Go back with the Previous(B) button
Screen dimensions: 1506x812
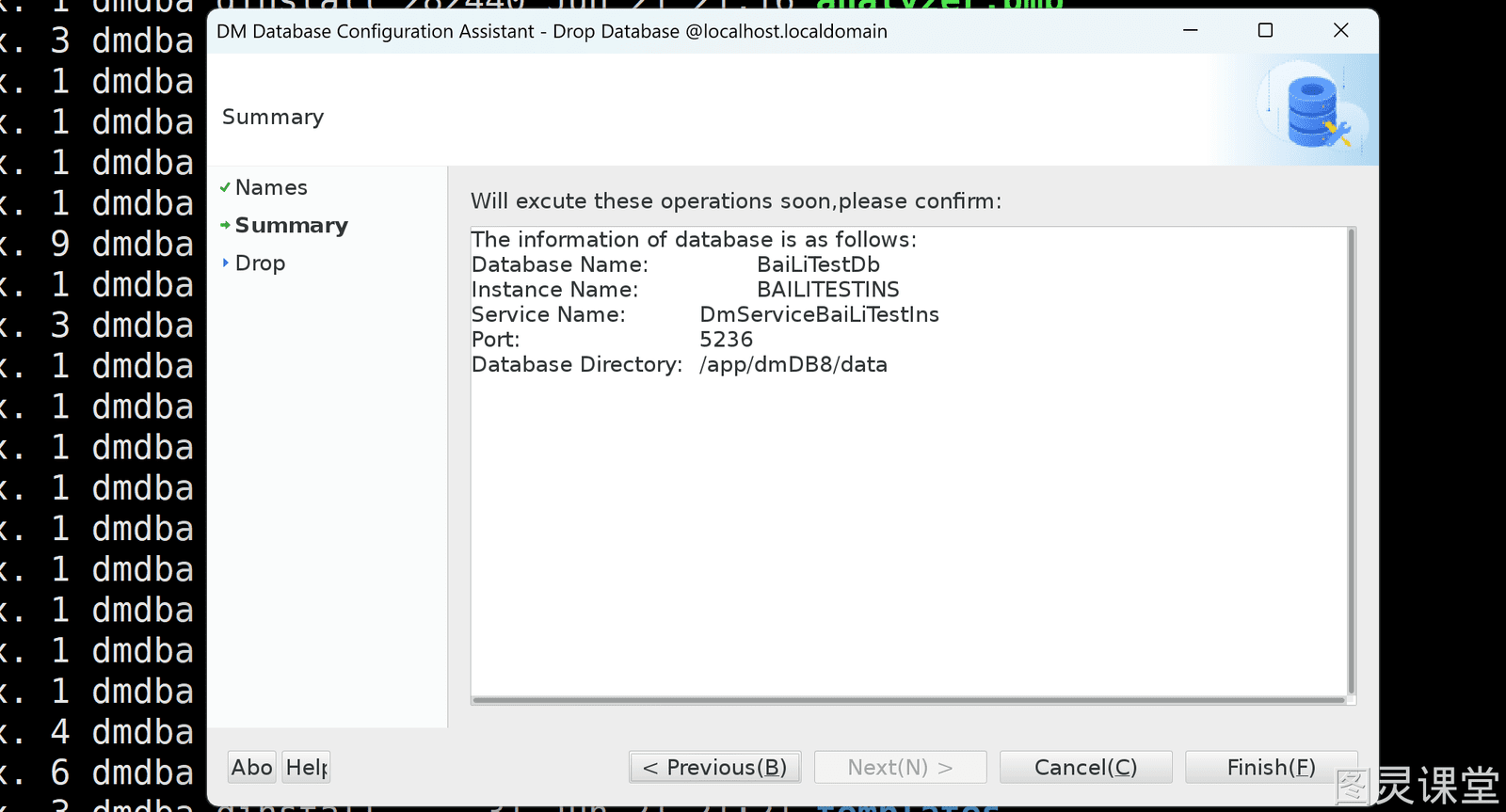715,767
